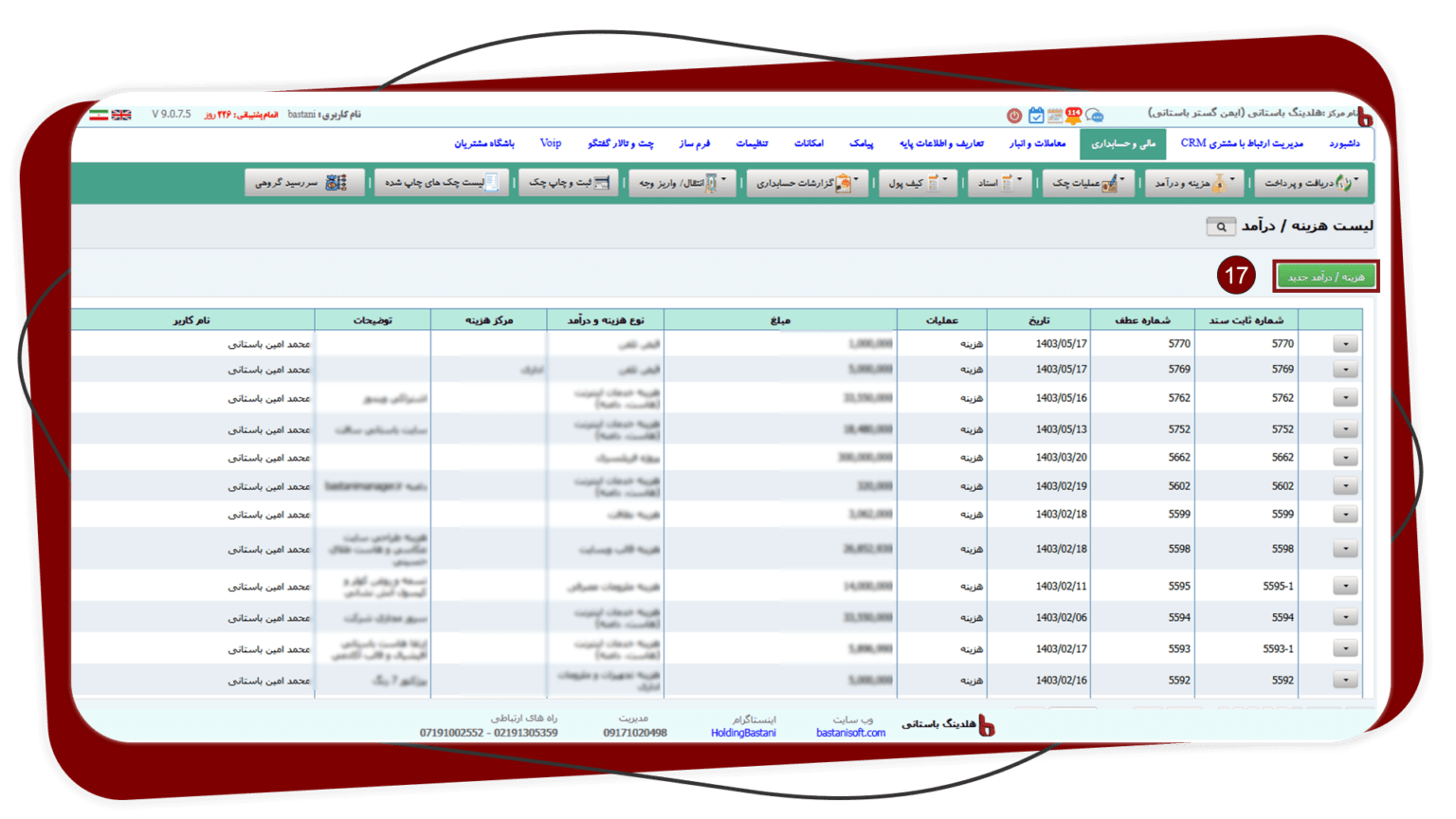1456x819 pixels.
Task: Expand the row actions dropdown for 5752
Action: click(x=1345, y=429)
